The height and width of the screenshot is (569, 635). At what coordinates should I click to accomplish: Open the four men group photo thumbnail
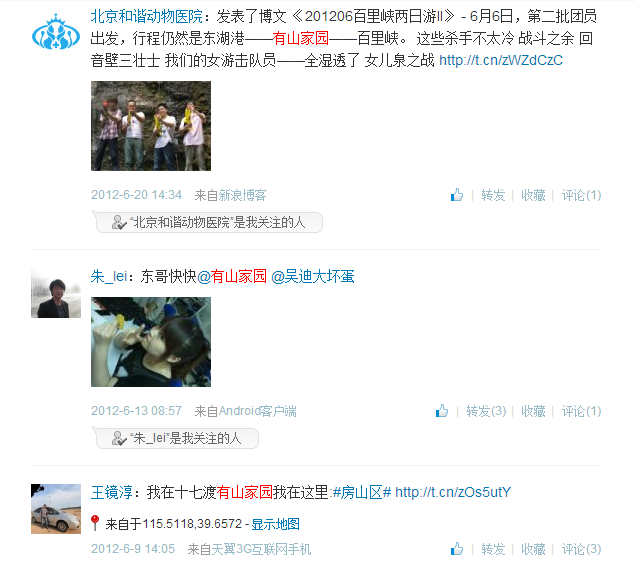click(151, 126)
